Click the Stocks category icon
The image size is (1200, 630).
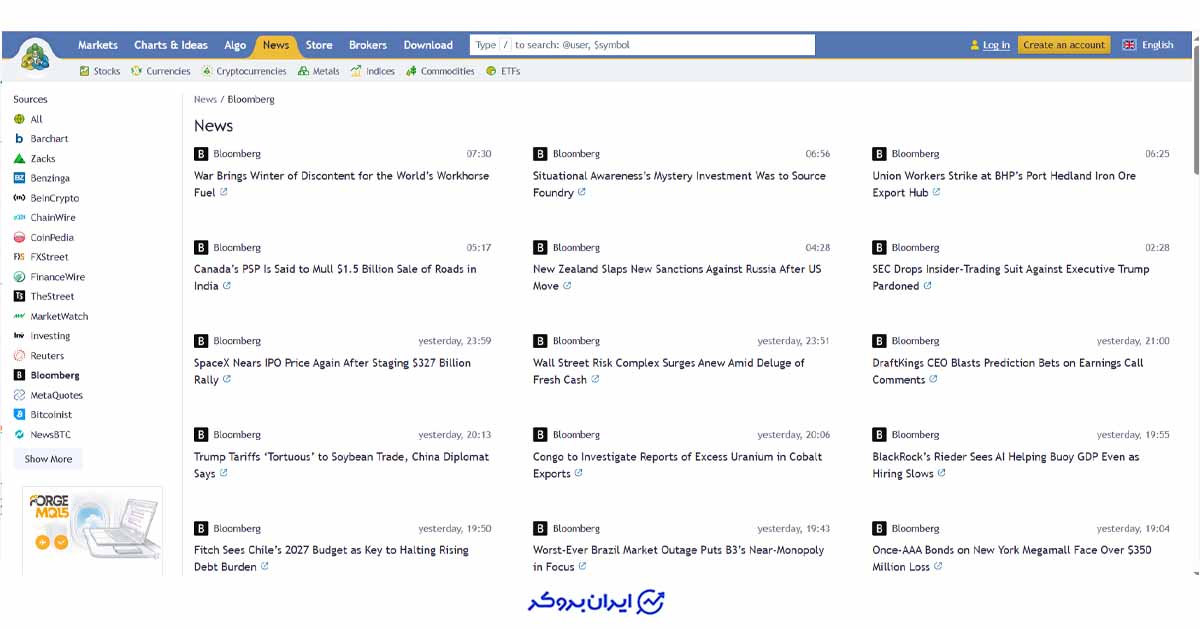[84, 71]
